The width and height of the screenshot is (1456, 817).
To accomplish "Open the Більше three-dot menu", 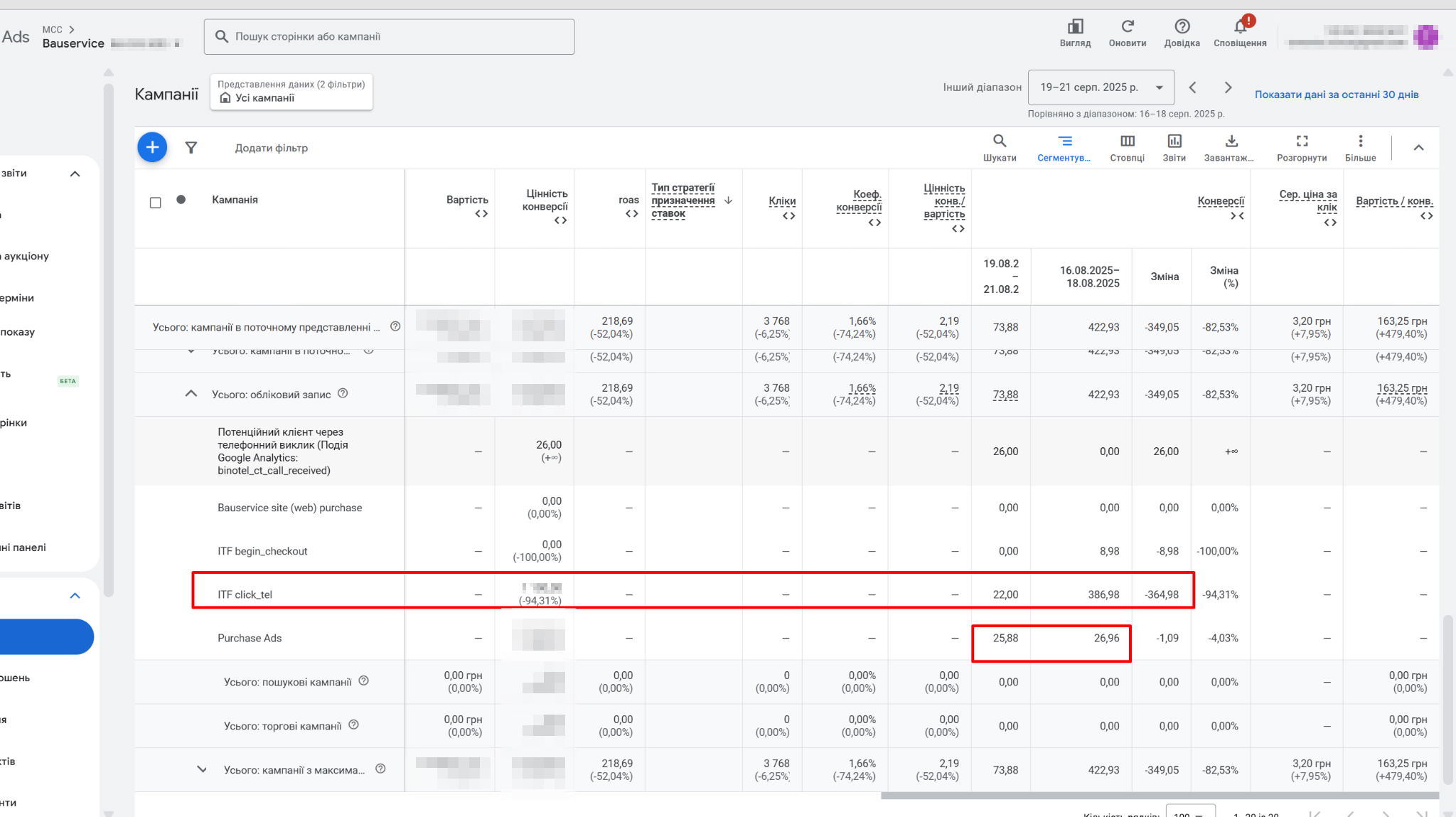I will pyautogui.click(x=1360, y=141).
